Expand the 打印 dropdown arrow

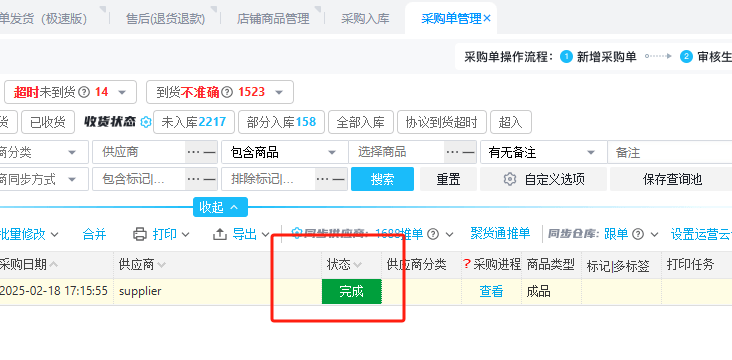(x=185, y=234)
